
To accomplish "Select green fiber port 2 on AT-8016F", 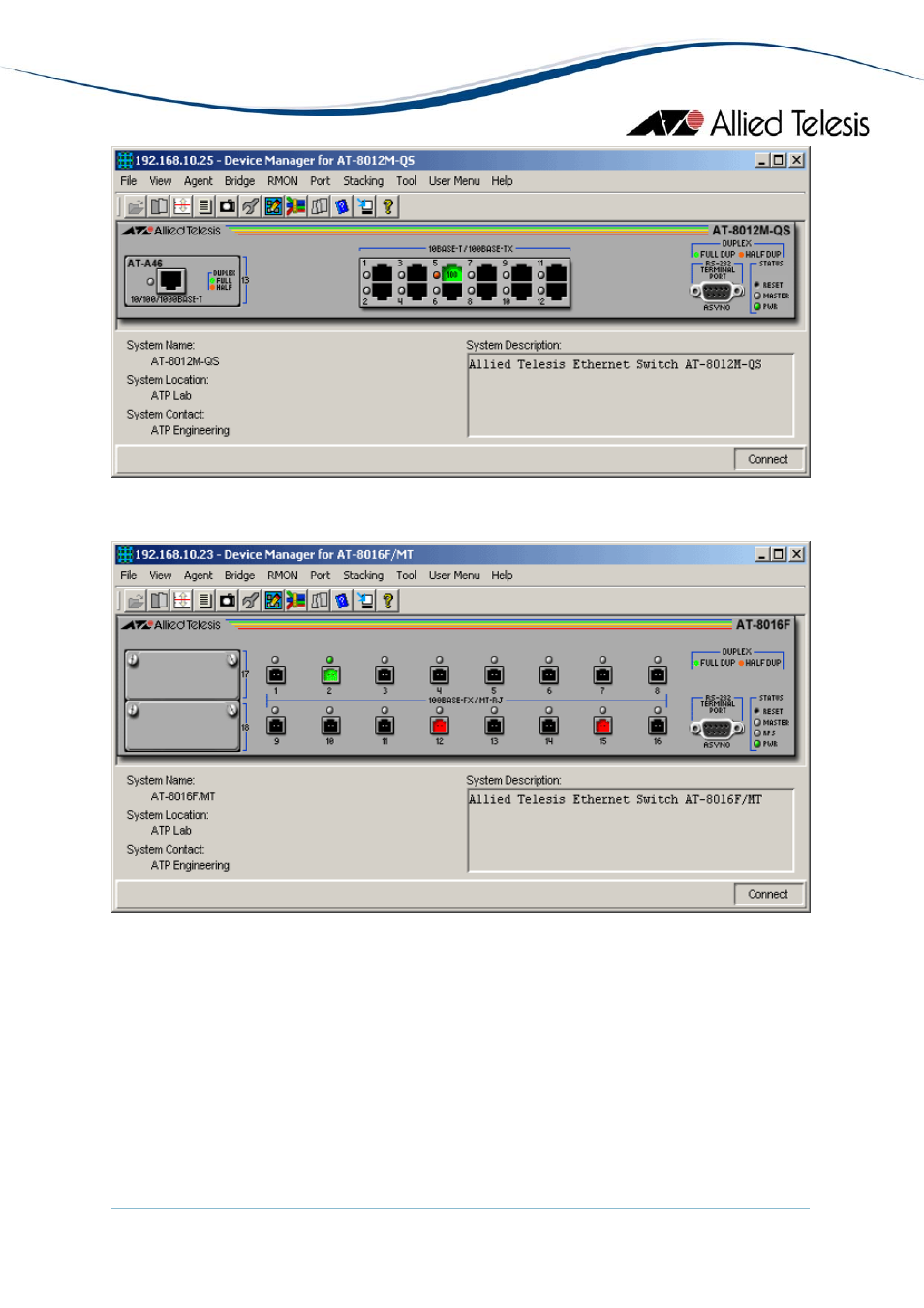I will [x=330, y=674].
